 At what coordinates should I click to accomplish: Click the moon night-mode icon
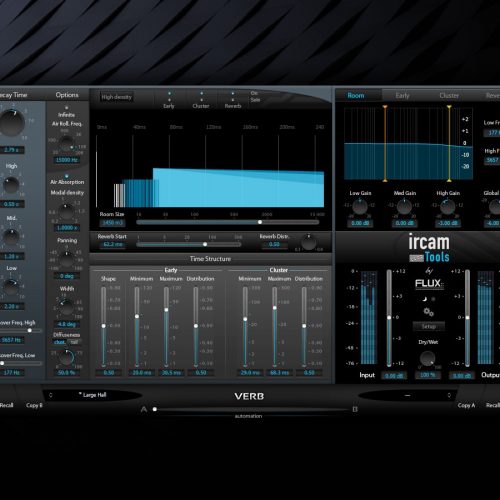pyautogui.click(x=424, y=299)
